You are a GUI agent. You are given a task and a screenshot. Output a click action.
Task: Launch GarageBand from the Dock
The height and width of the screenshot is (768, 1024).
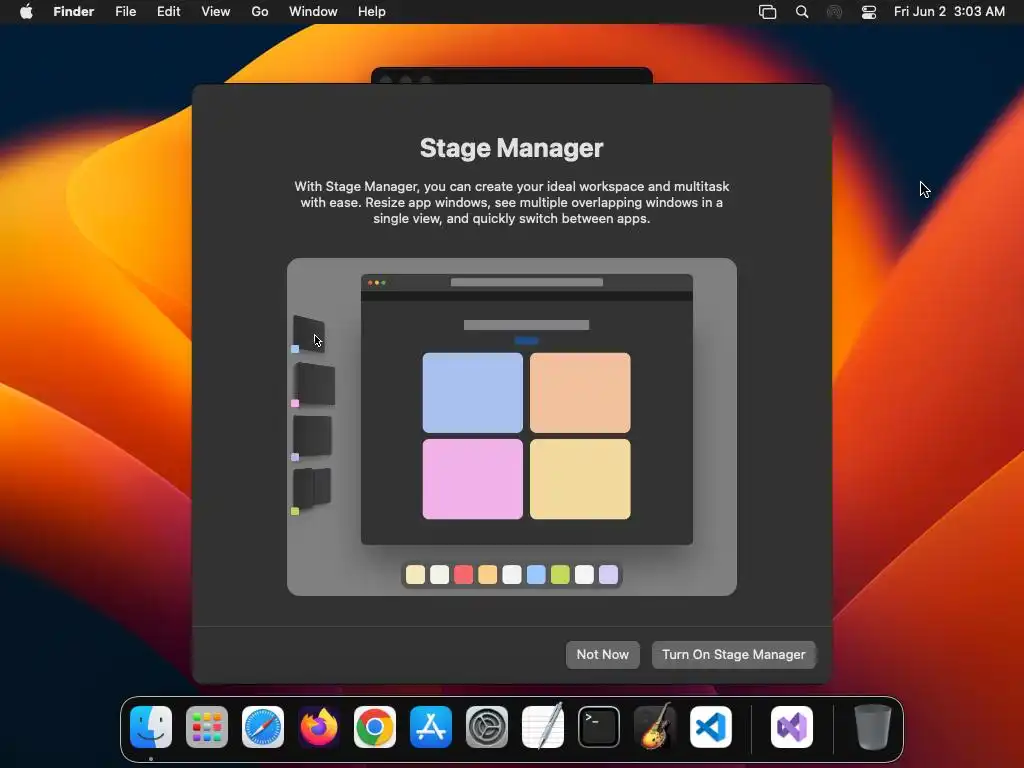point(655,727)
